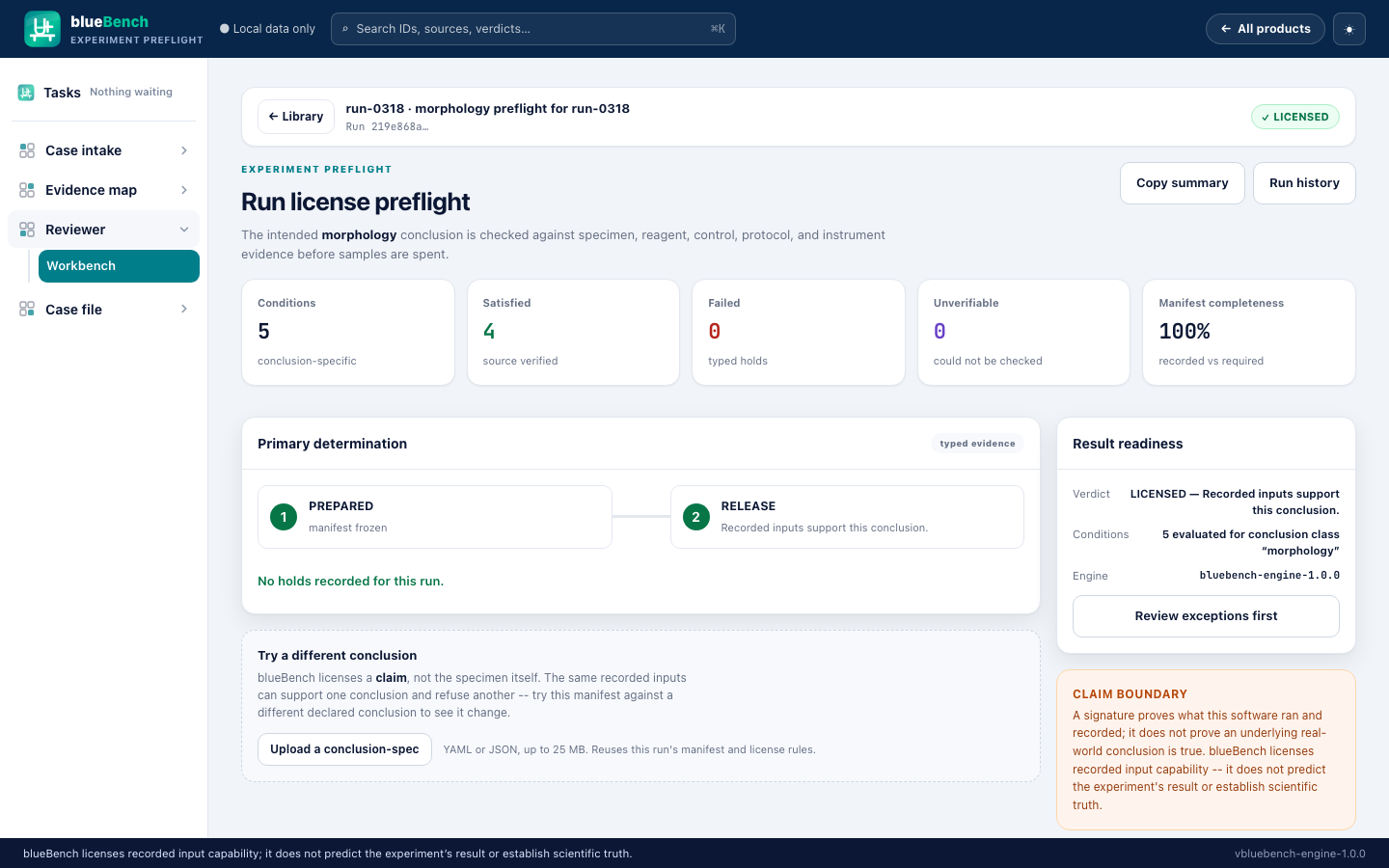Viewport: 1389px width, 868px height.
Task: Click the Local data only status dot
Action: [x=225, y=29]
